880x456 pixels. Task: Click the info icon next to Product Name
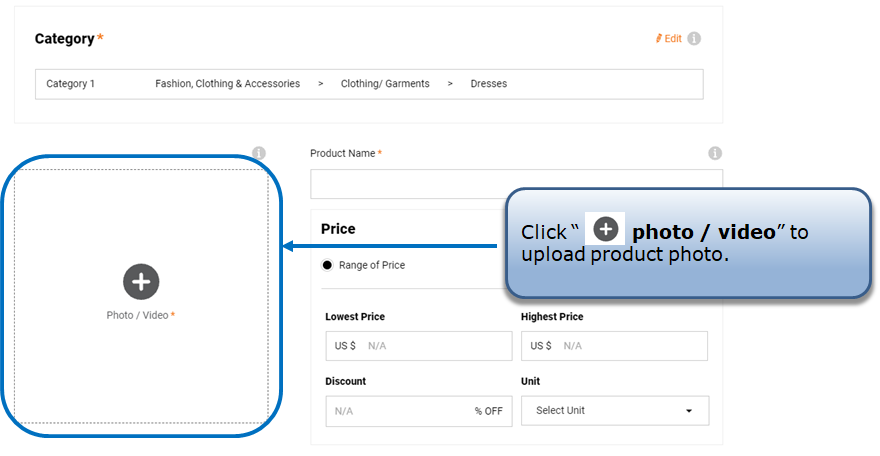coord(715,154)
